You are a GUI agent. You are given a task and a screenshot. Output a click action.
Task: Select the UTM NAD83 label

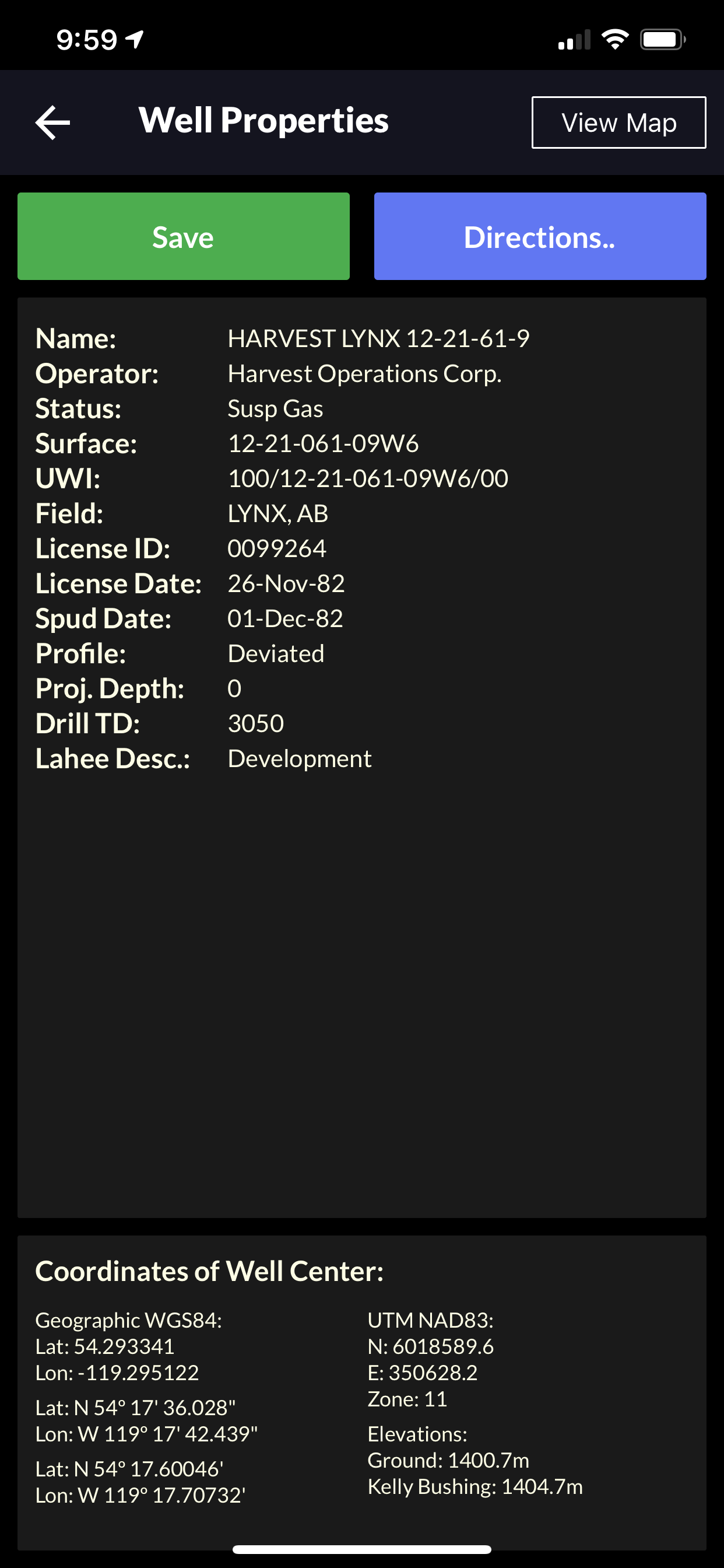430,1320
